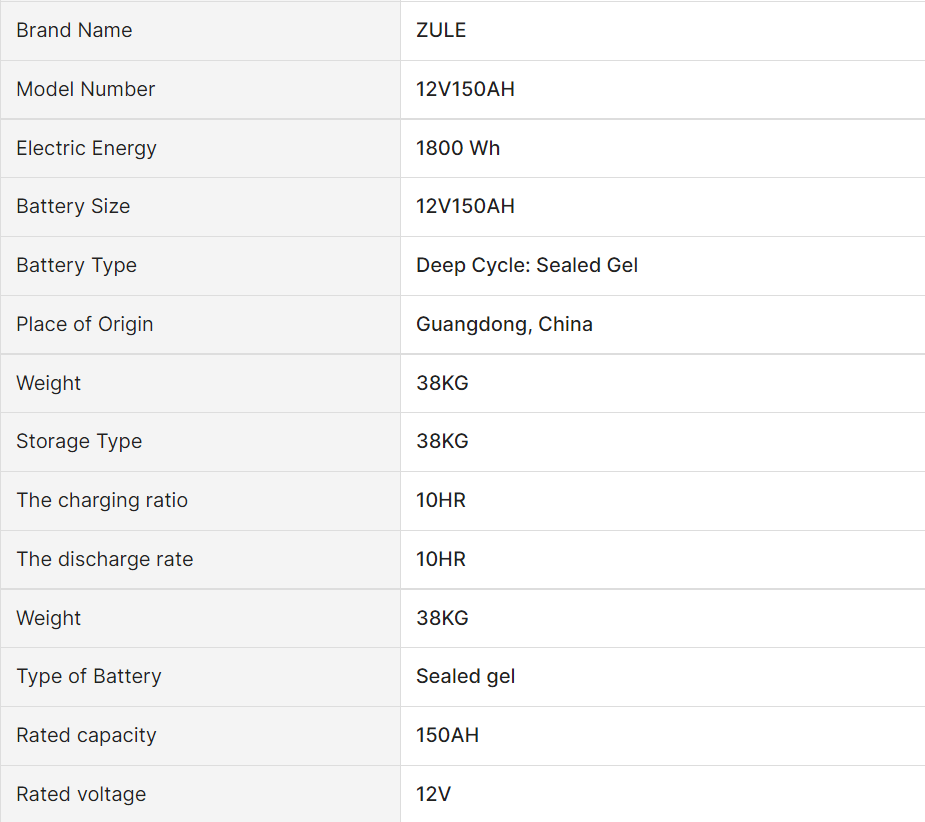This screenshot has width=925, height=822.
Task: Click the Battery Type row label
Action: click(77, 265)
